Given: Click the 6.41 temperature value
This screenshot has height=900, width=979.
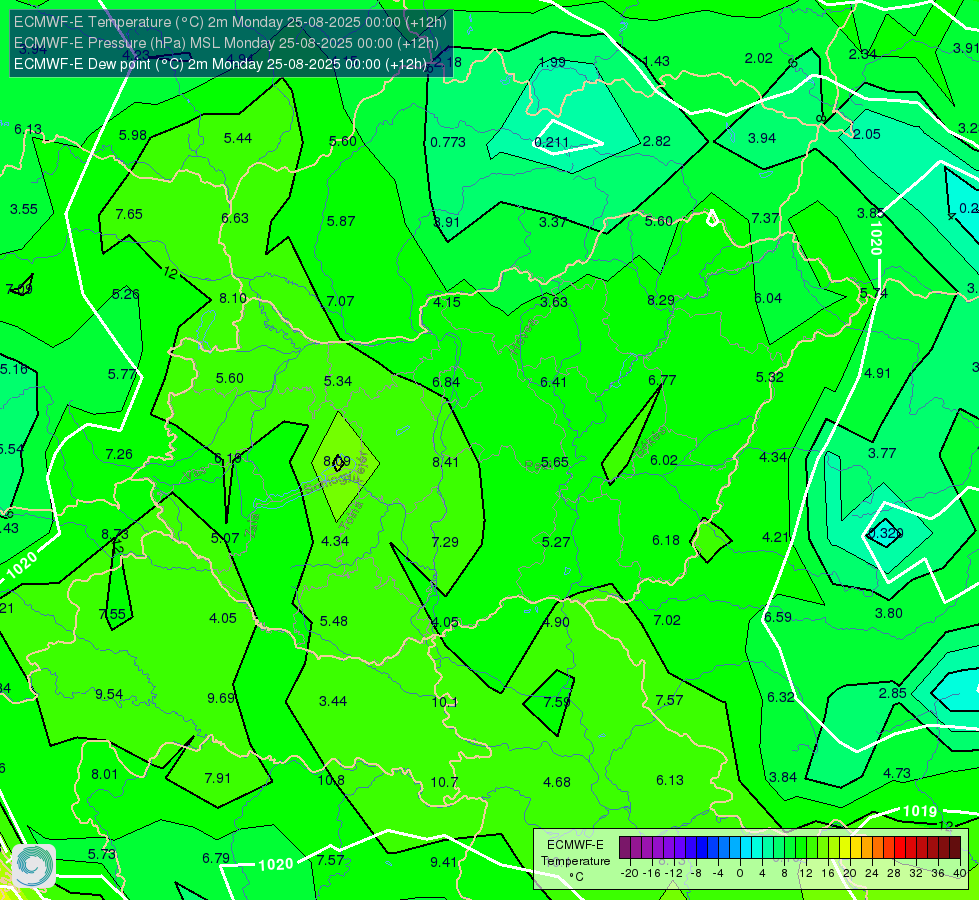Looking at the screenshot, I should coord(553,382).
